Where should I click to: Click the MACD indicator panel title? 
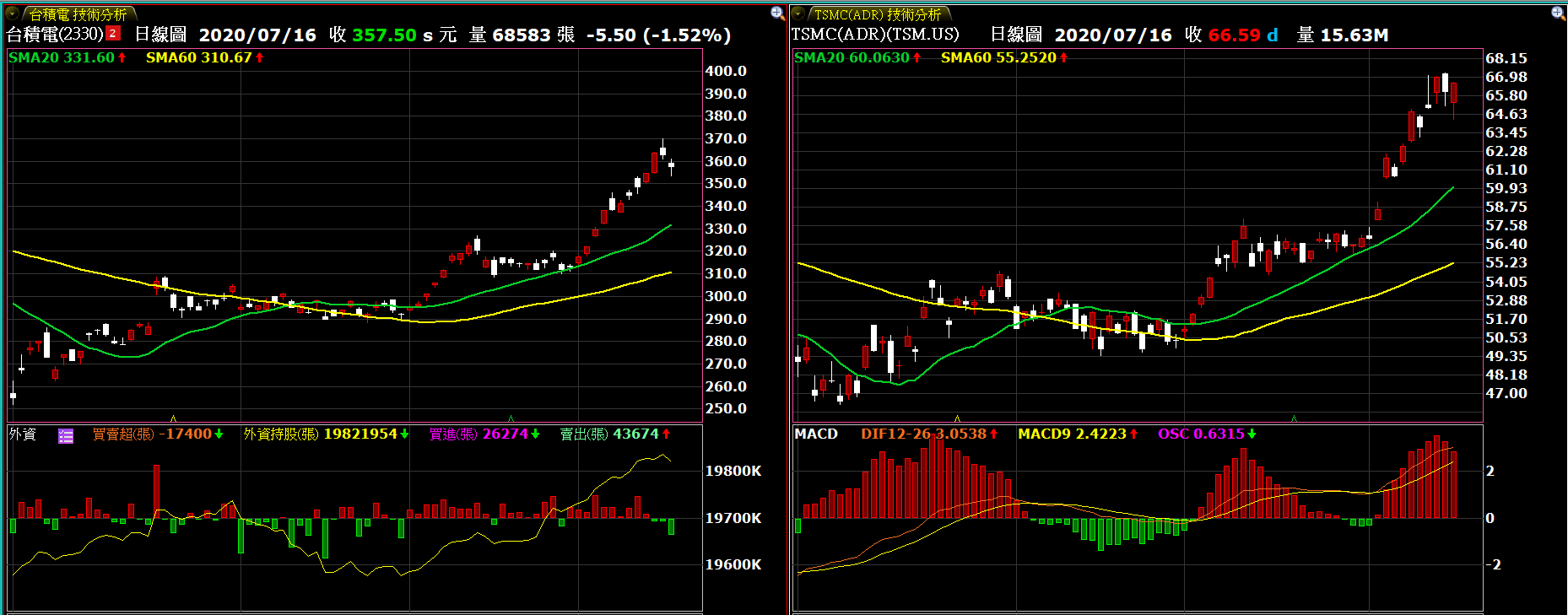click(816, 434)
